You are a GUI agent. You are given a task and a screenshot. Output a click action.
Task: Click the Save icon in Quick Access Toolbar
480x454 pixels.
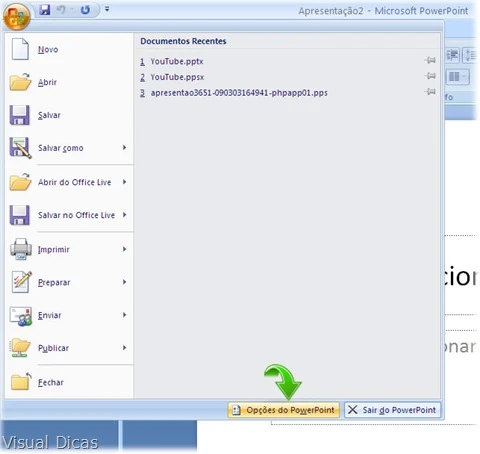(x=45, y=10)
